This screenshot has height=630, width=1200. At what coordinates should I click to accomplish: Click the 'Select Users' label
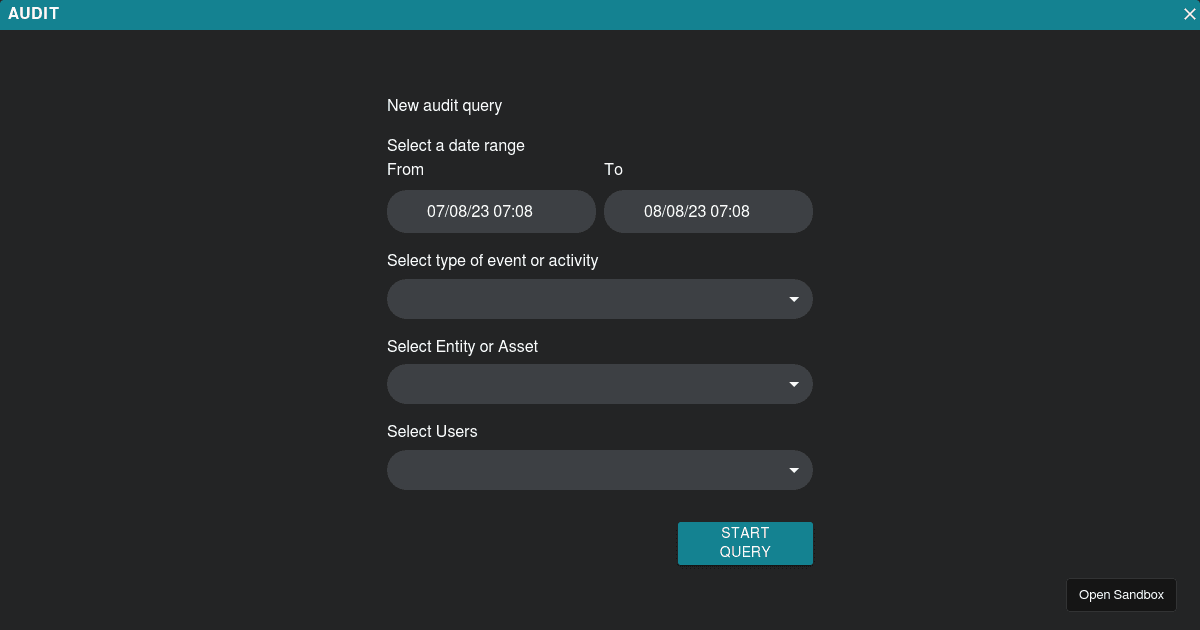point(432,432)
